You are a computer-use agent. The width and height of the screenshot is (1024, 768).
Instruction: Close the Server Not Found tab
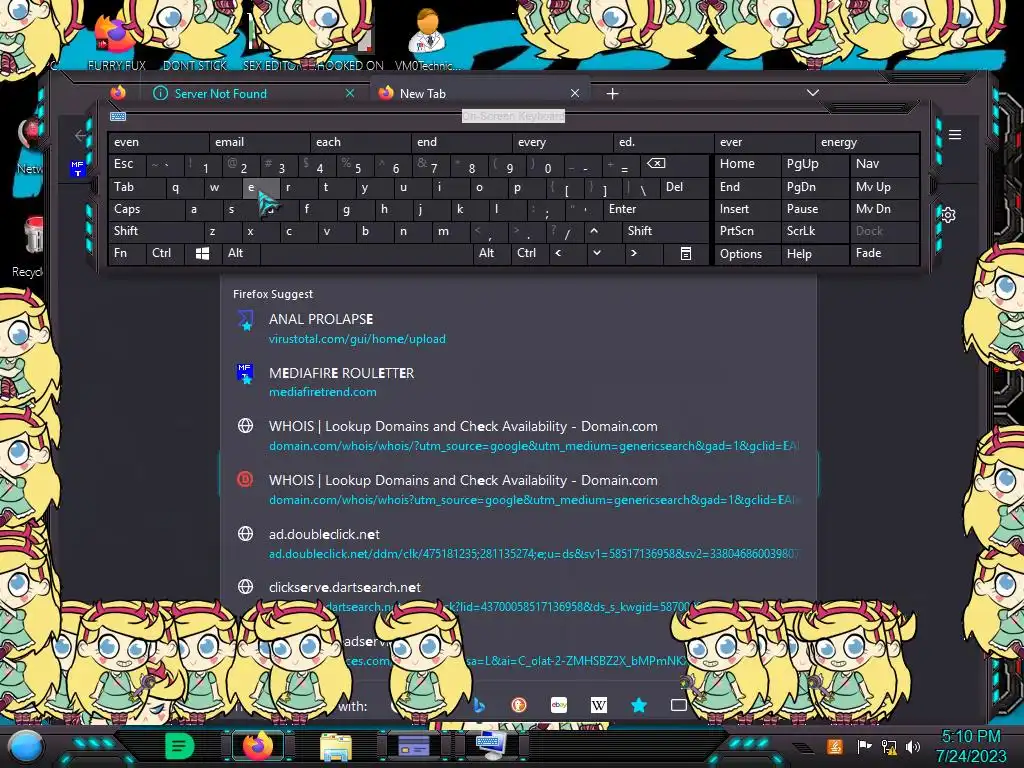click(x=350, y=93)
